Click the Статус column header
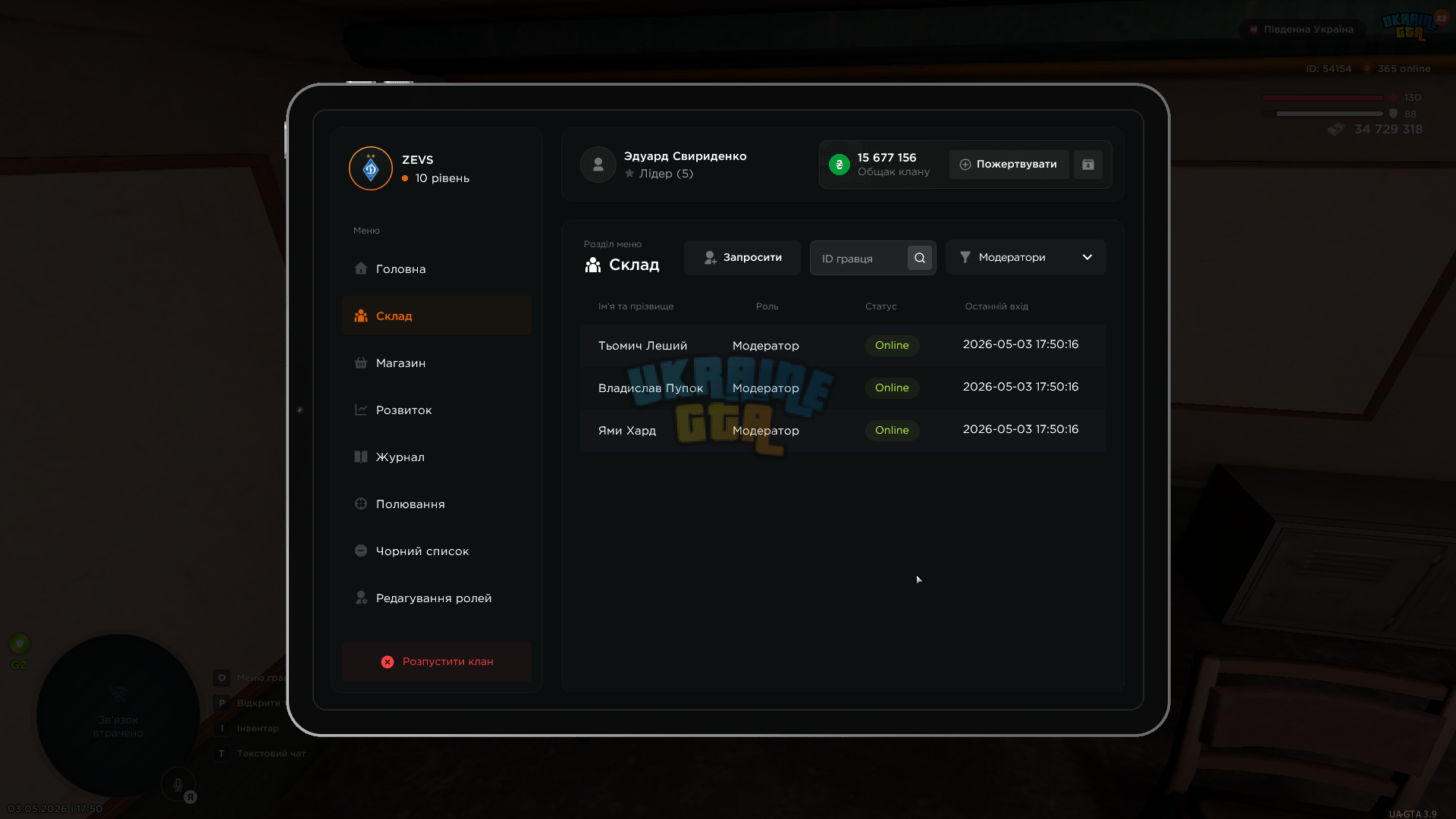 tap(880, 306)
